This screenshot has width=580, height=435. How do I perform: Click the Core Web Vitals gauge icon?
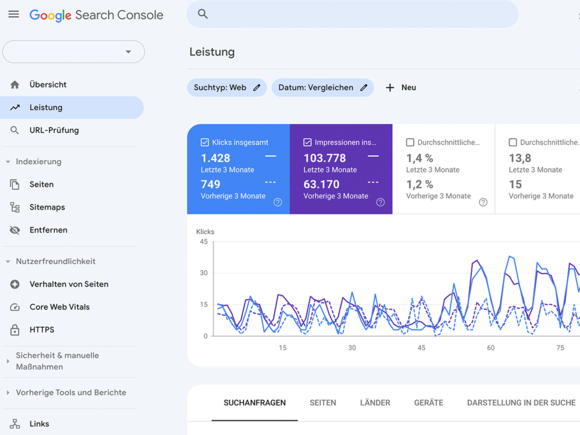click(15, 307)
